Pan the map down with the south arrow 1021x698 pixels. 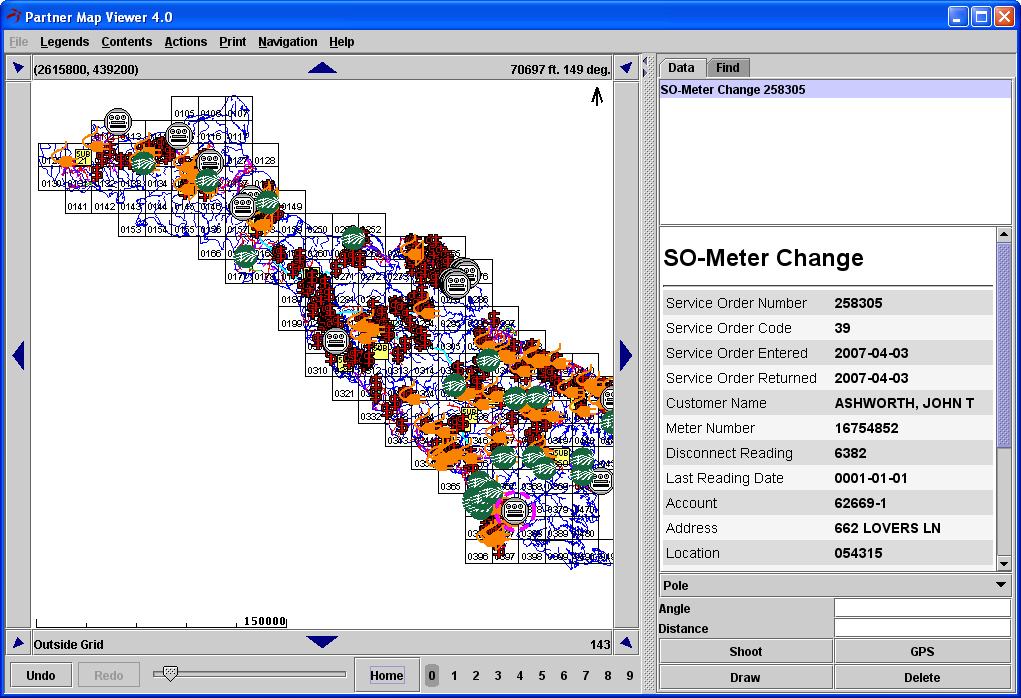click(x=322, y=643)
